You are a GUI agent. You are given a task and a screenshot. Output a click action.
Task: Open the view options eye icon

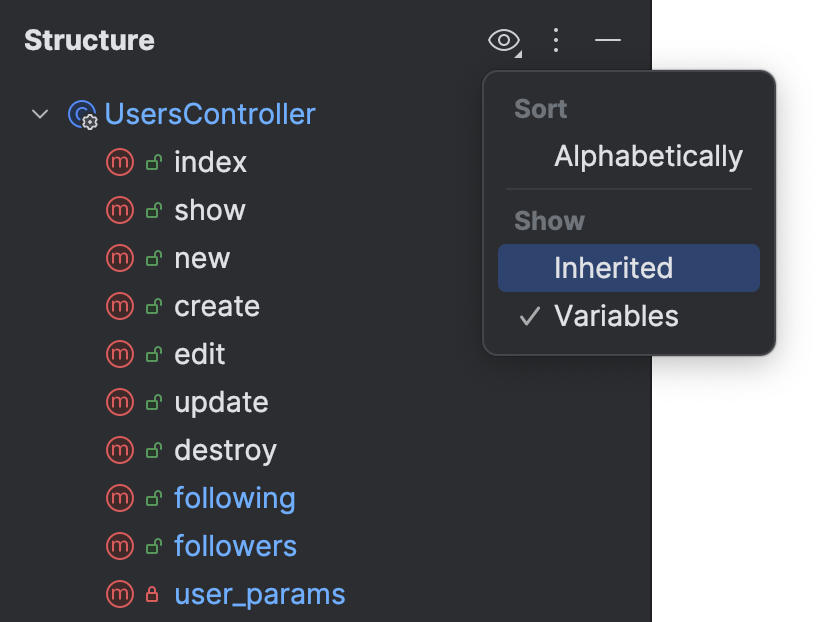(503, 41)
